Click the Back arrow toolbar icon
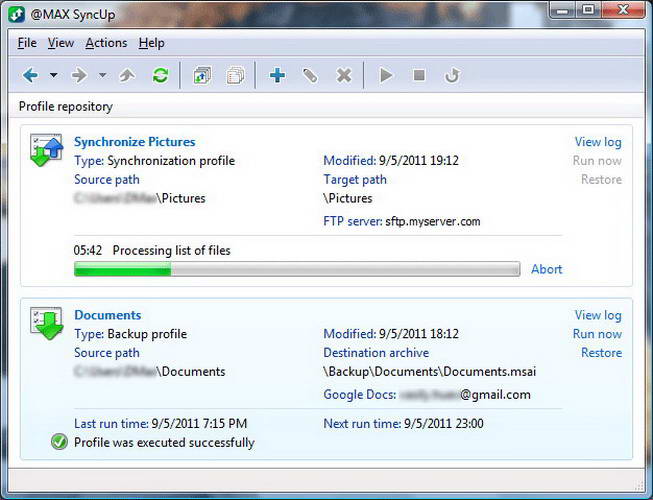The height and width of the screenshot is (500, 653). point(31,75)
